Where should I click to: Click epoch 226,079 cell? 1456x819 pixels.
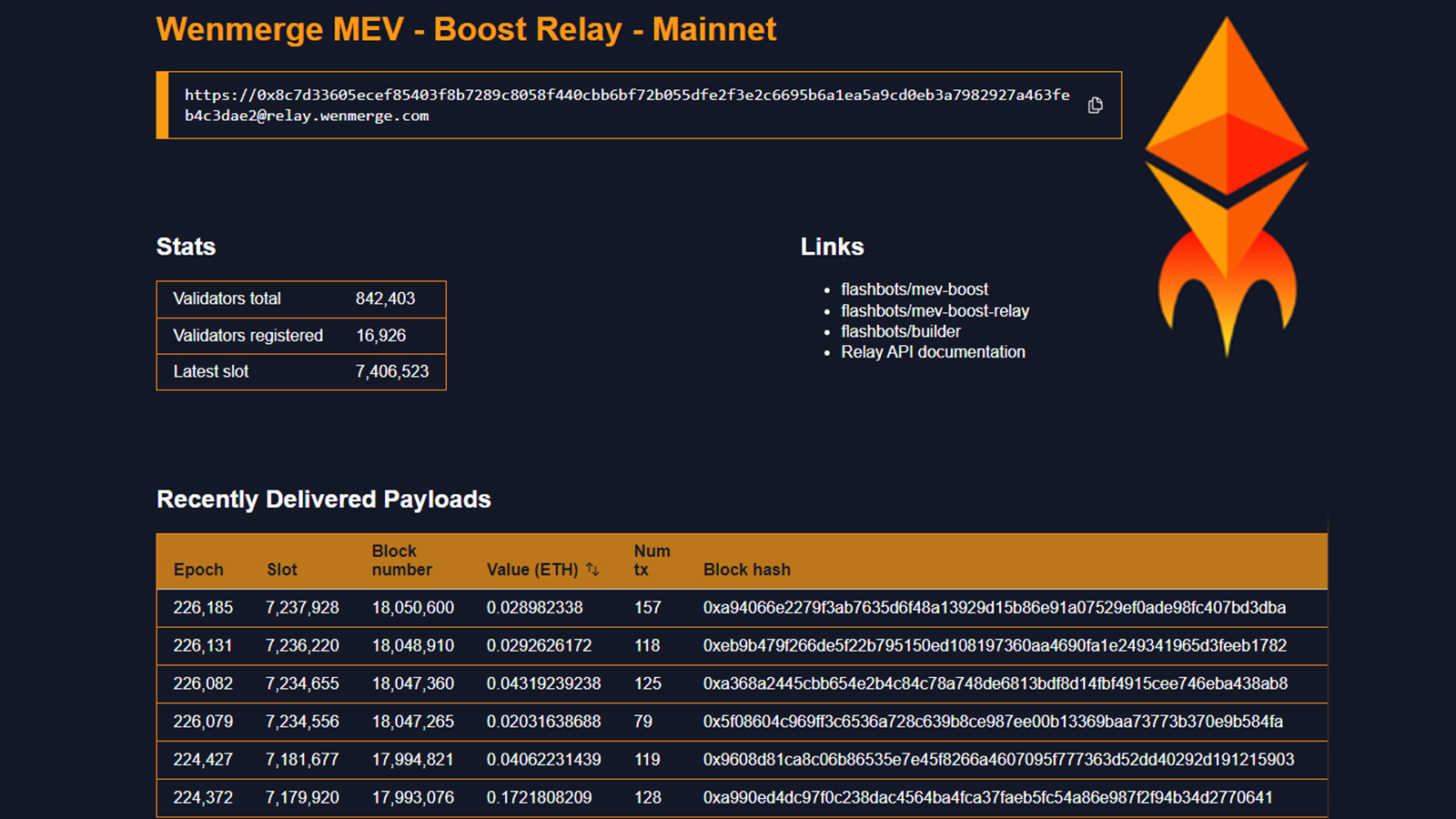tap(203, 722)
